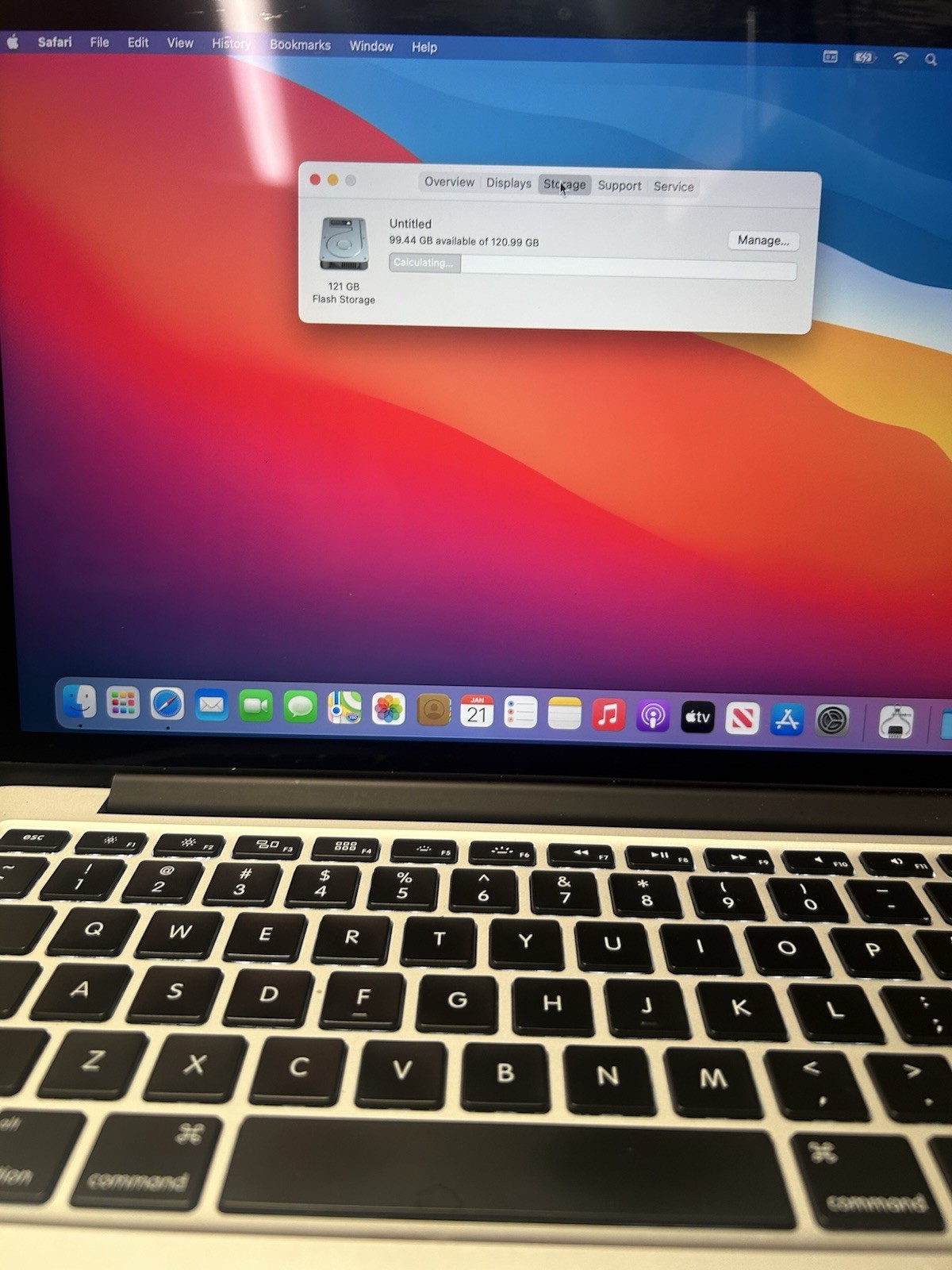Open the Calendar icon showing 21

[x=477, y=712]
